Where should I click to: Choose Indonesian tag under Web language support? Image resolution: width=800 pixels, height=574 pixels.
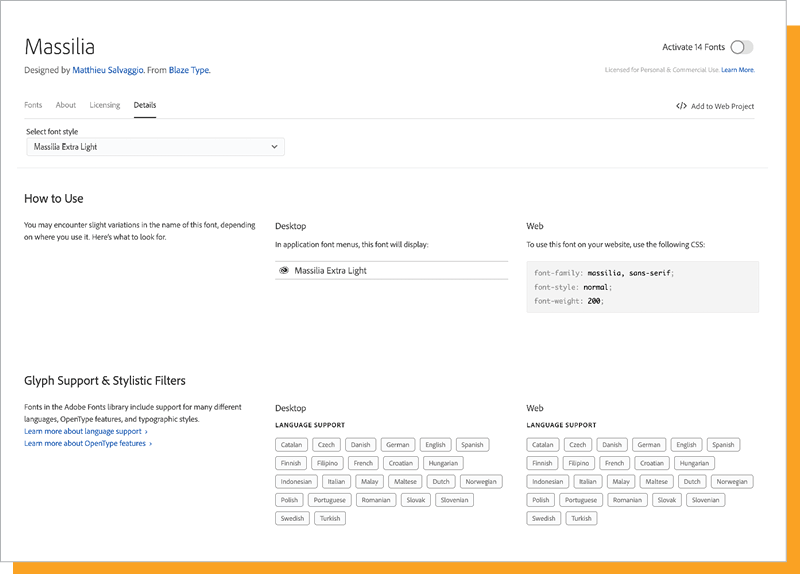tap(547, 482)
